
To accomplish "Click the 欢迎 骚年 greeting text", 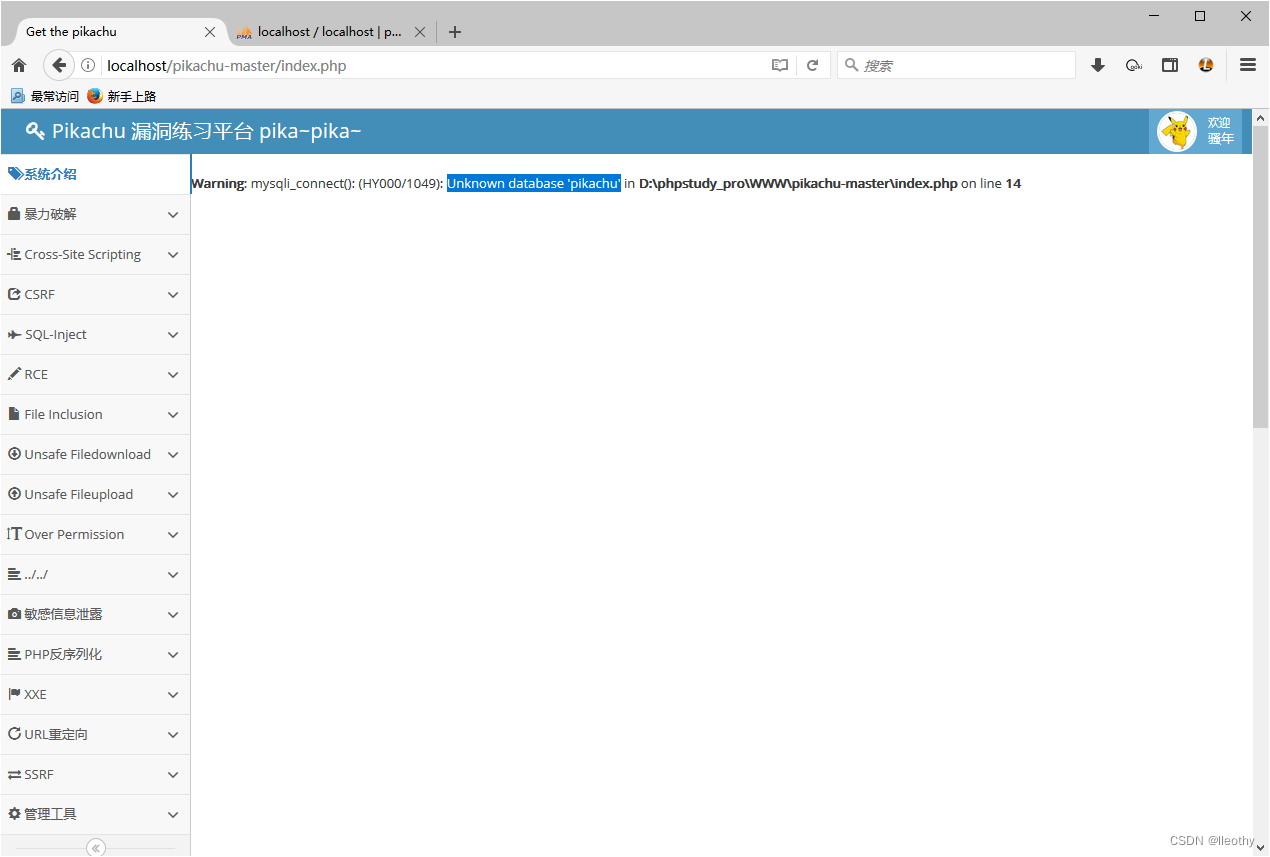I will 1220,131.
